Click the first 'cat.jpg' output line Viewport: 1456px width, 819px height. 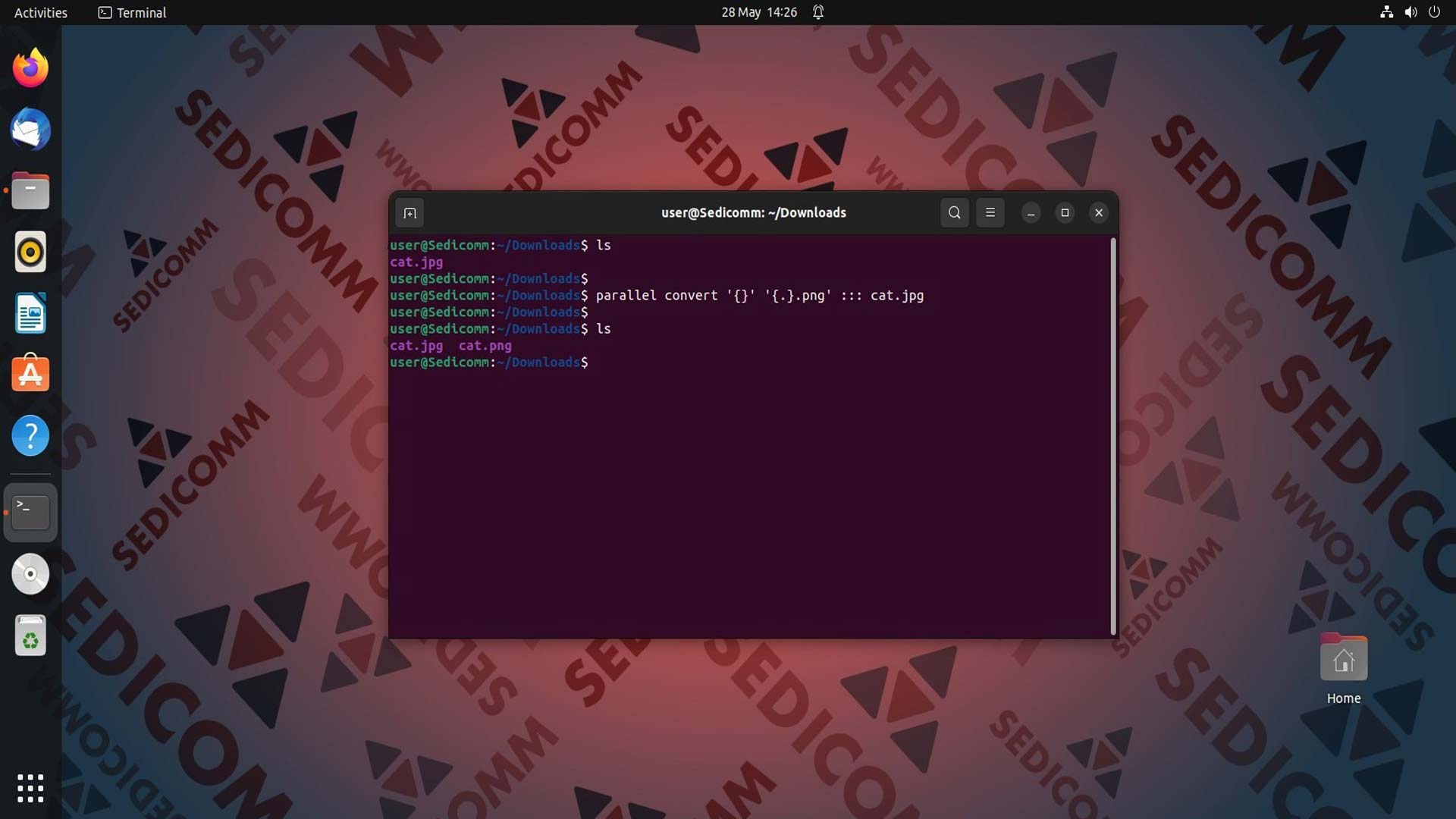click(416, 262)
